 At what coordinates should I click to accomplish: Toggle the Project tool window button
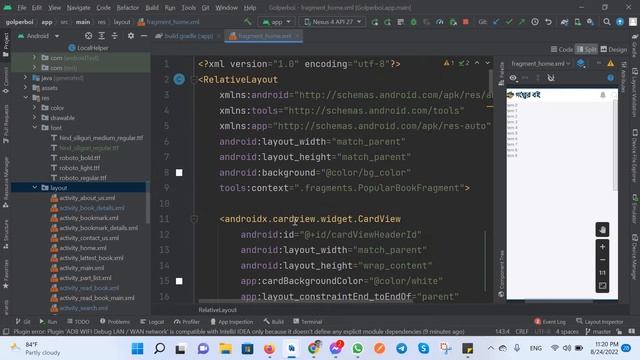pos(6,45)
